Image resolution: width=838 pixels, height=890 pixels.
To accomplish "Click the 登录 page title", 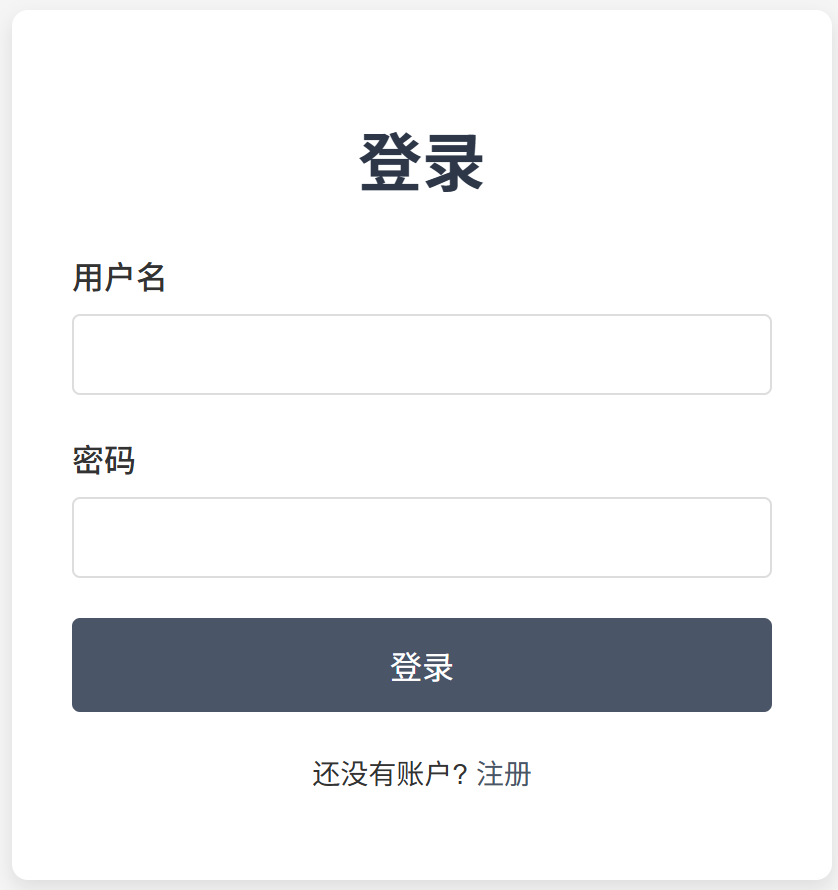I will pos(419,158).
